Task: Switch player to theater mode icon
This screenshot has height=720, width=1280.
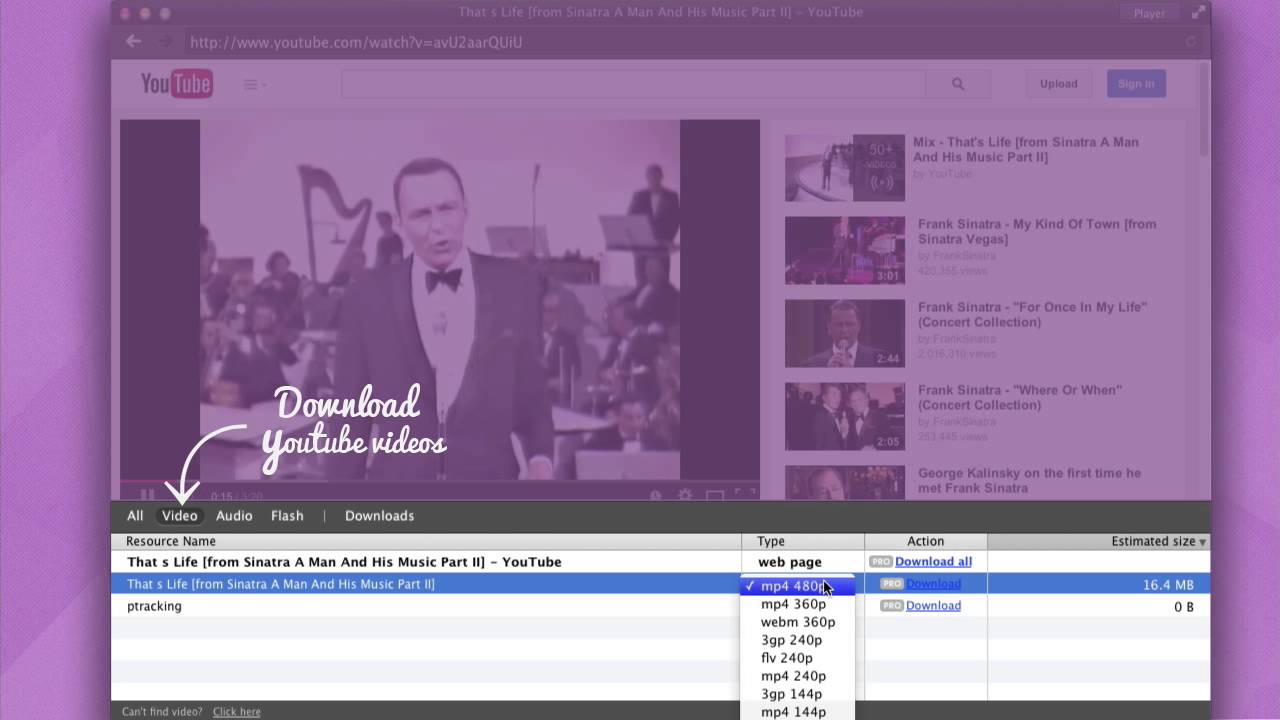Action: [714, 495]
